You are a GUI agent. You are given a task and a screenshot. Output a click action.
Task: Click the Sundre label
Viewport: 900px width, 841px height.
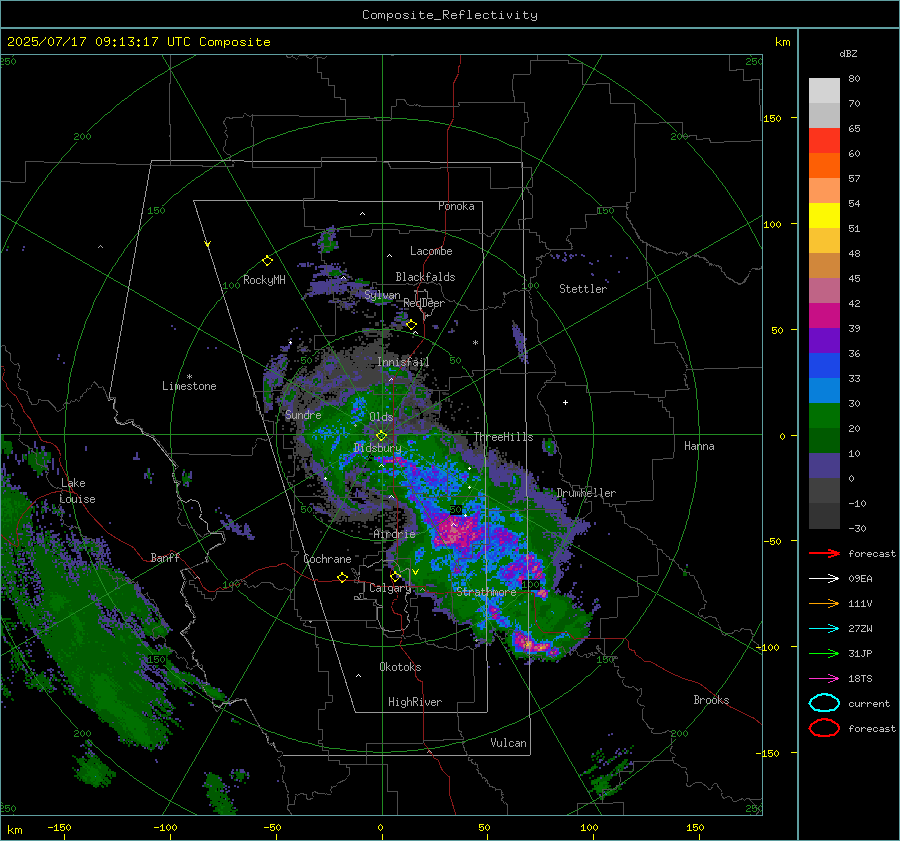pos(303,414)
